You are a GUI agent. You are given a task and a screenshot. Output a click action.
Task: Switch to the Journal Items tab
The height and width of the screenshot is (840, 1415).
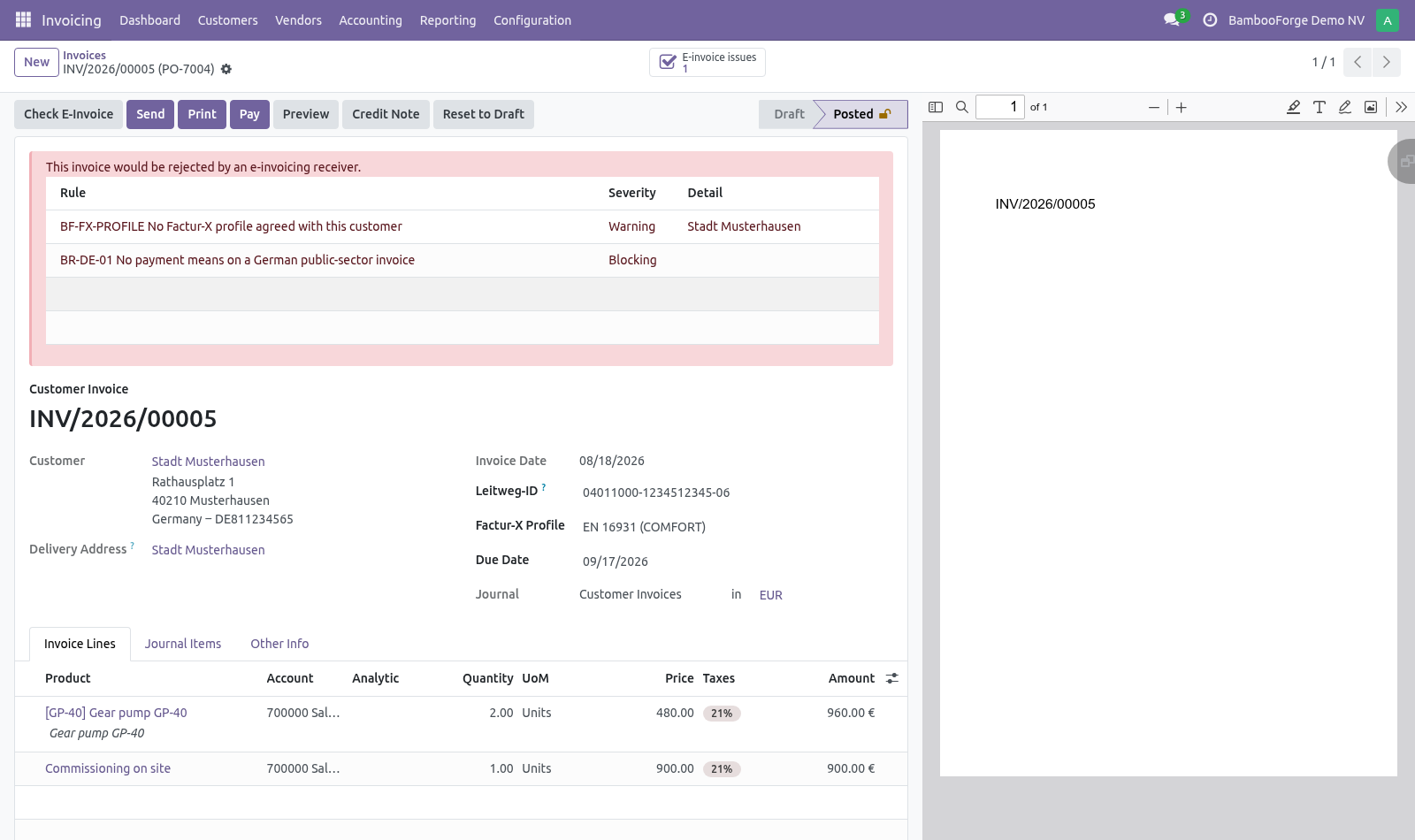coord(183,644)
